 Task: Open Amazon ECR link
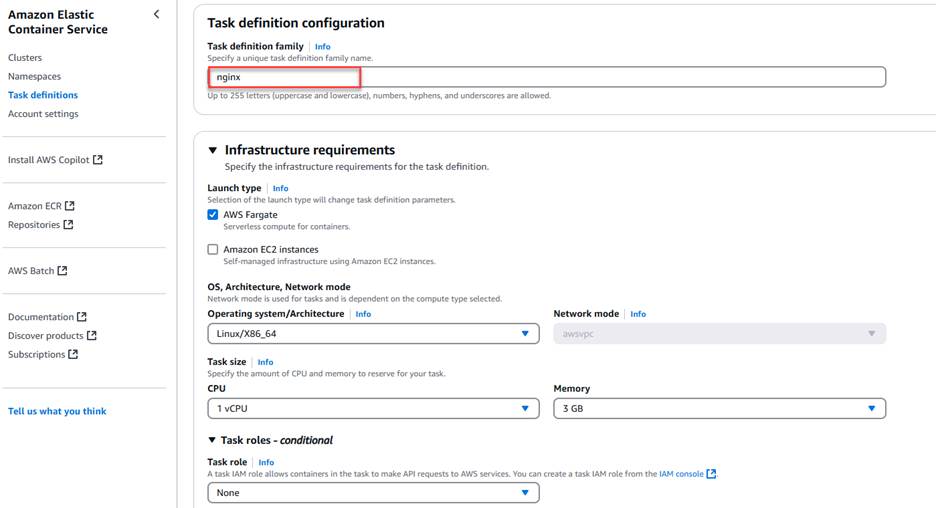click(35, 206)
